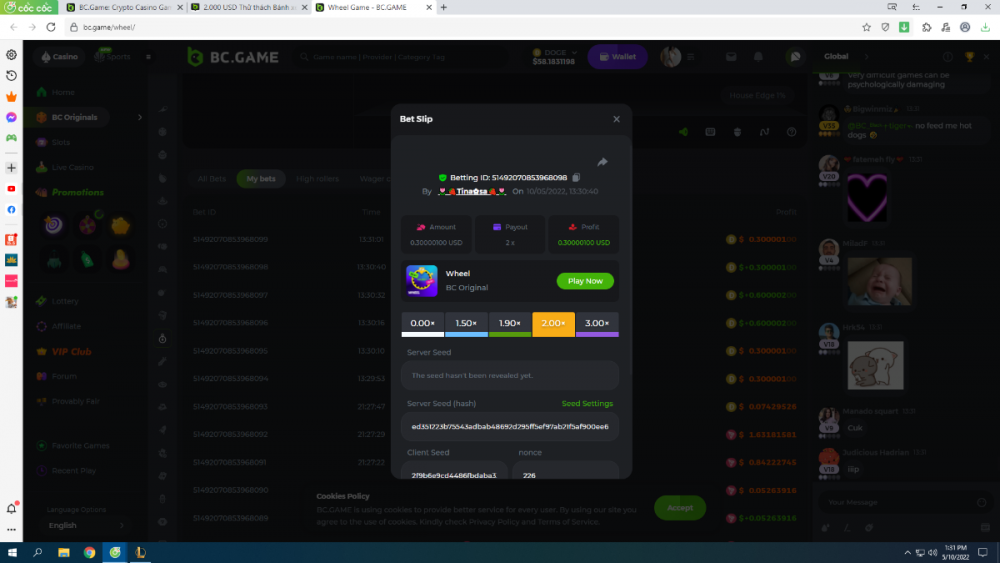
Task: Switch to BC.Game Crypto Casino browser tab
Action: click(x=126, y=7)
